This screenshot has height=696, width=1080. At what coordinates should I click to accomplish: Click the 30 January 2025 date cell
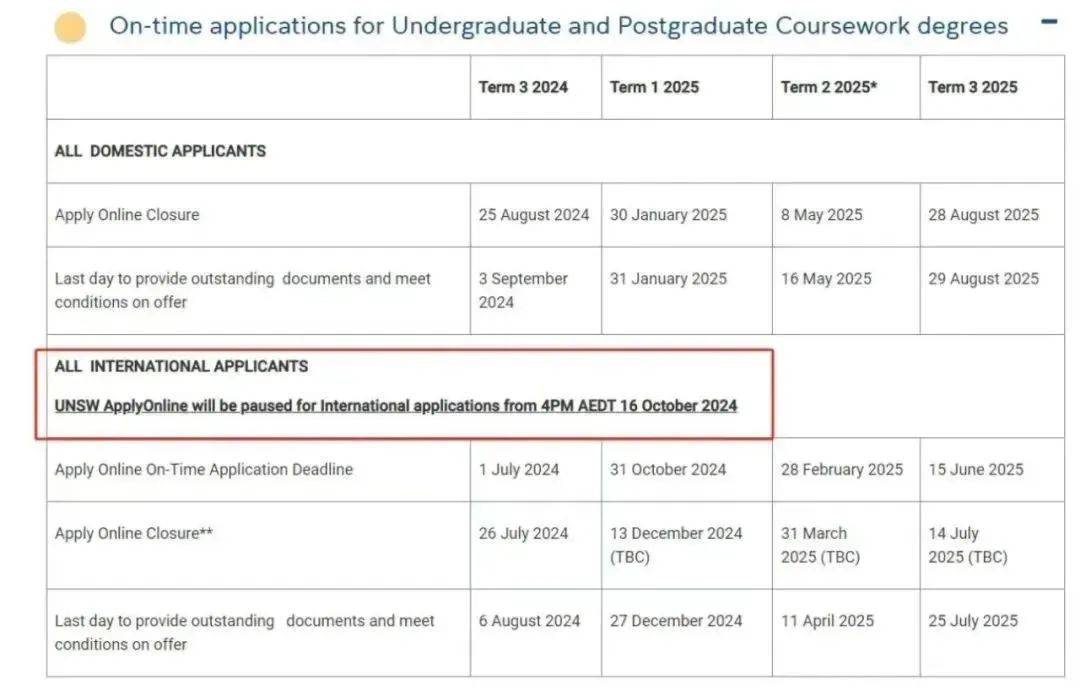(668, 215)
